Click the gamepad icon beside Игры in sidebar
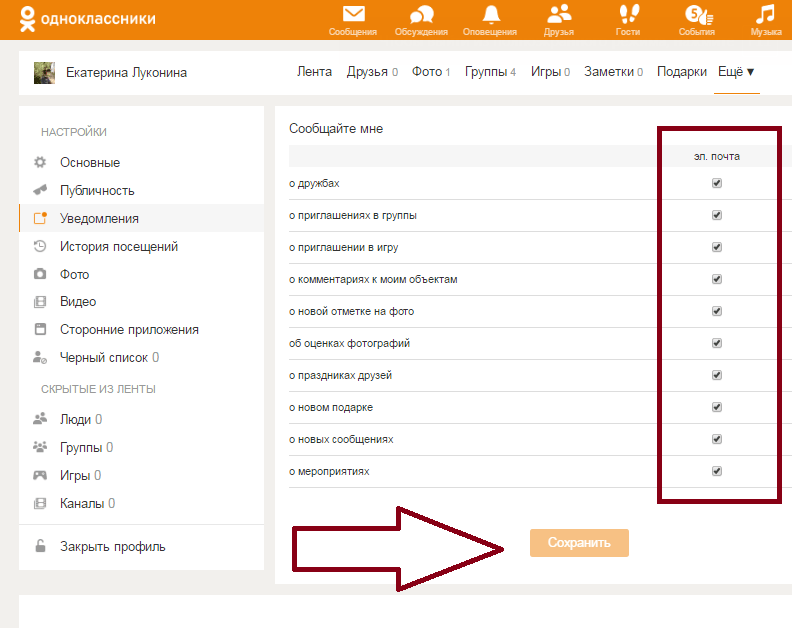Screen dimensions: 792x628 coord(40,475)
